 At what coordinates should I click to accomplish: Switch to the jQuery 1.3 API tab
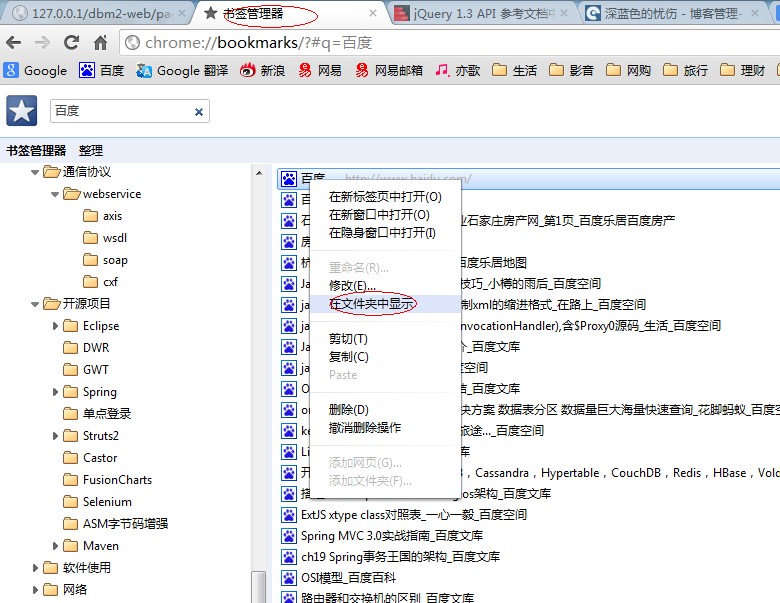[x=483, y=13]
